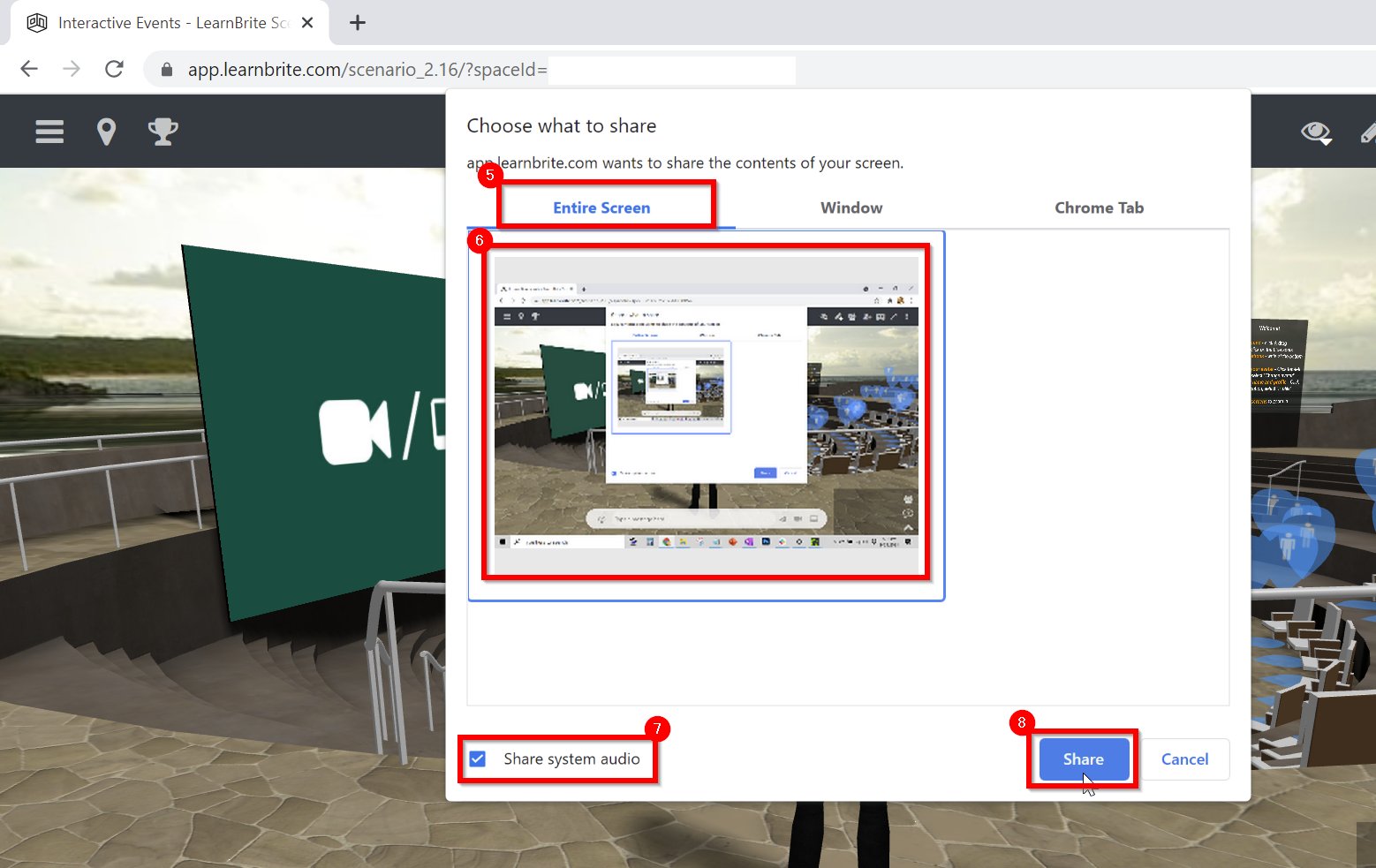Click the camera icon on green screen
This screenshot has width=1376, height=868.
pos(356,431)
